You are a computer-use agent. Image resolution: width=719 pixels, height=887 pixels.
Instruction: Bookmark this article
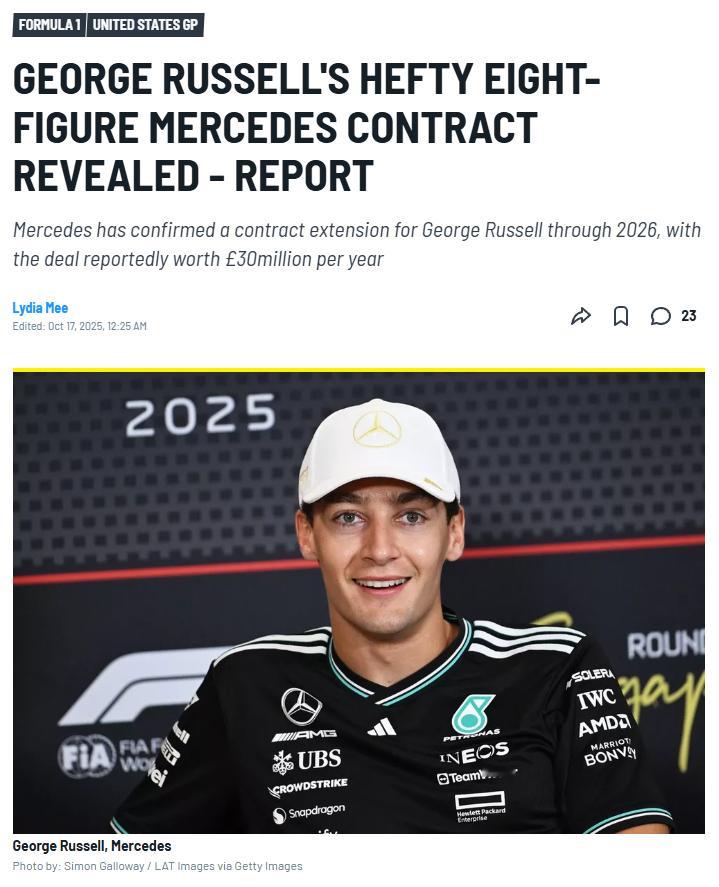621,316
